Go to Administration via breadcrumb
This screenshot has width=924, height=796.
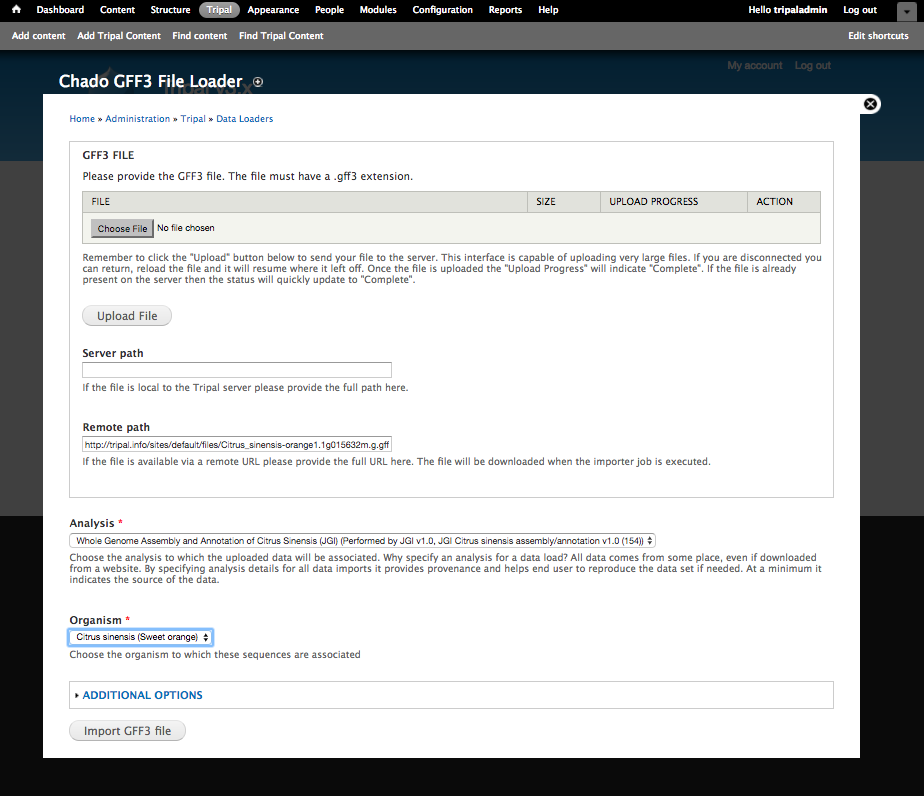point(138,119)
